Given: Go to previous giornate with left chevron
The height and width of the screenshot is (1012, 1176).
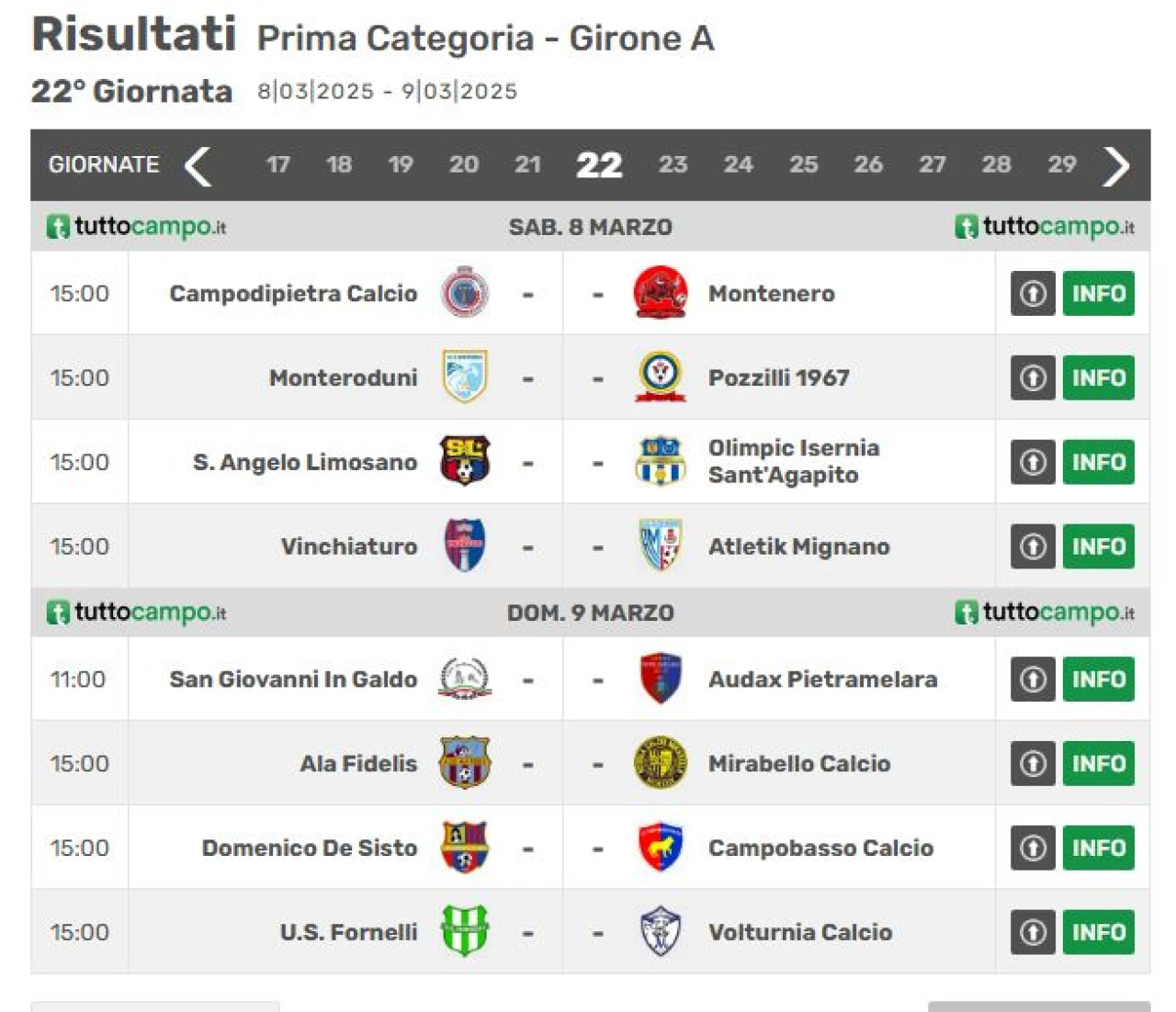Looking at the screenshot, I should tap(198, 166).
